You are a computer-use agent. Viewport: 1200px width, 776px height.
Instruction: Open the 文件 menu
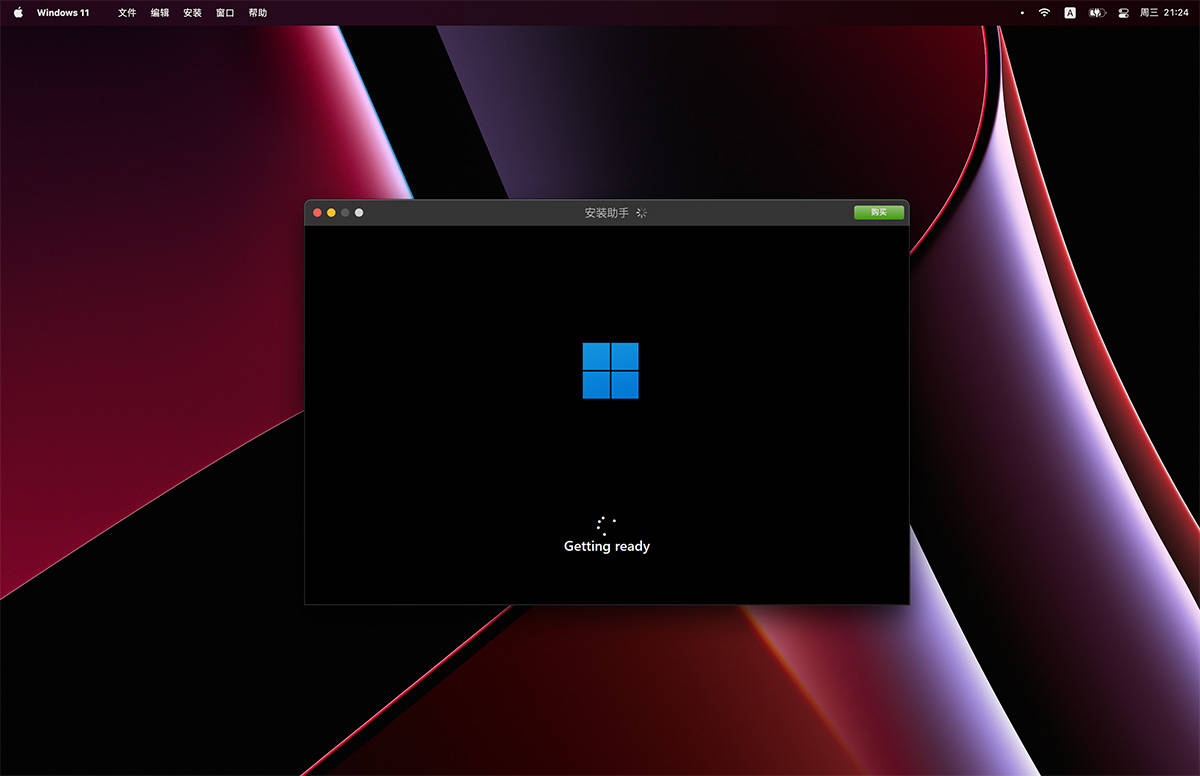coord(127,13)
